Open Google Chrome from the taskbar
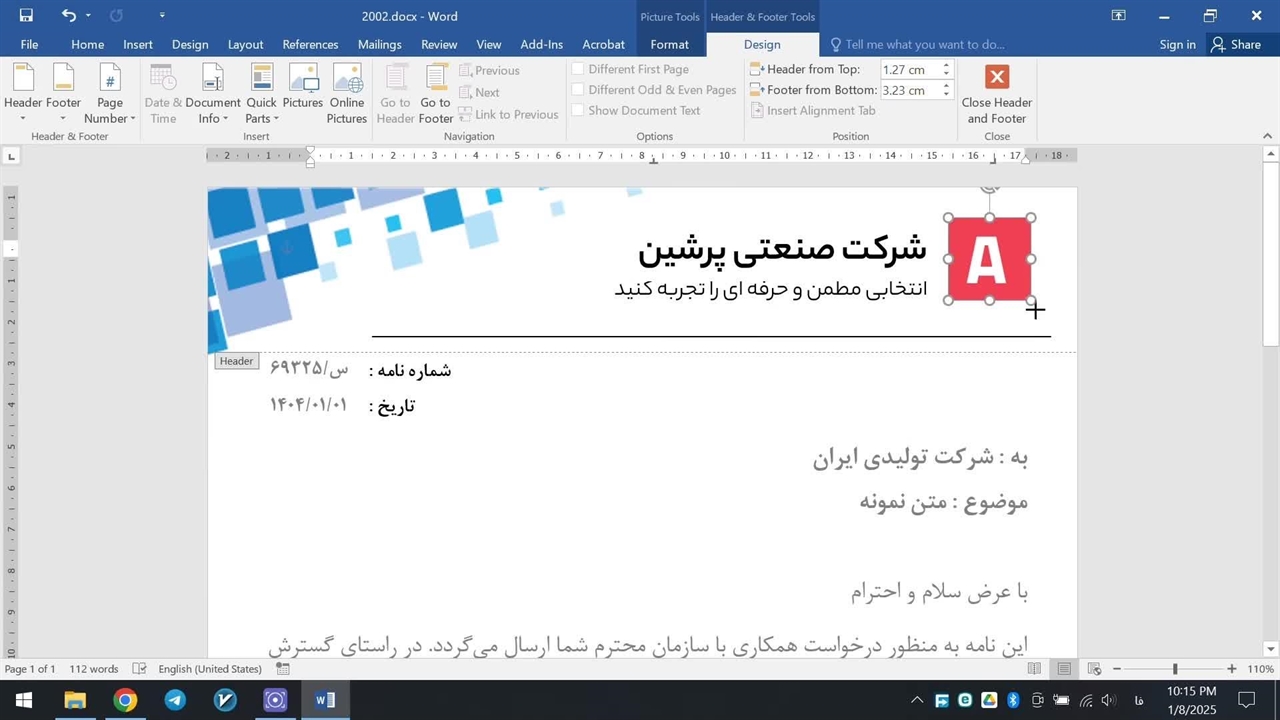 [x=125, y=700]
